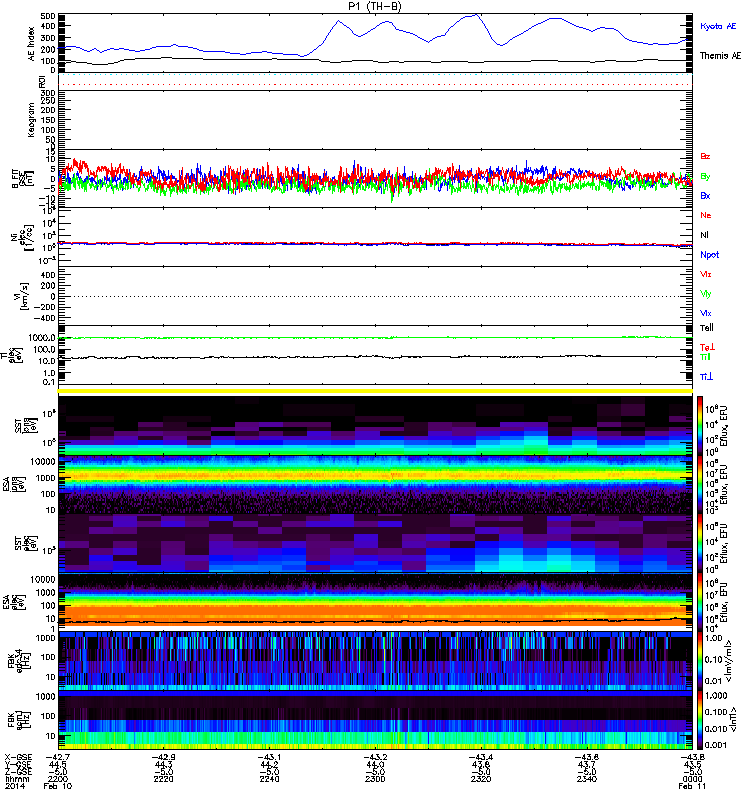Click the Feb 10 date label

[58, 787]
